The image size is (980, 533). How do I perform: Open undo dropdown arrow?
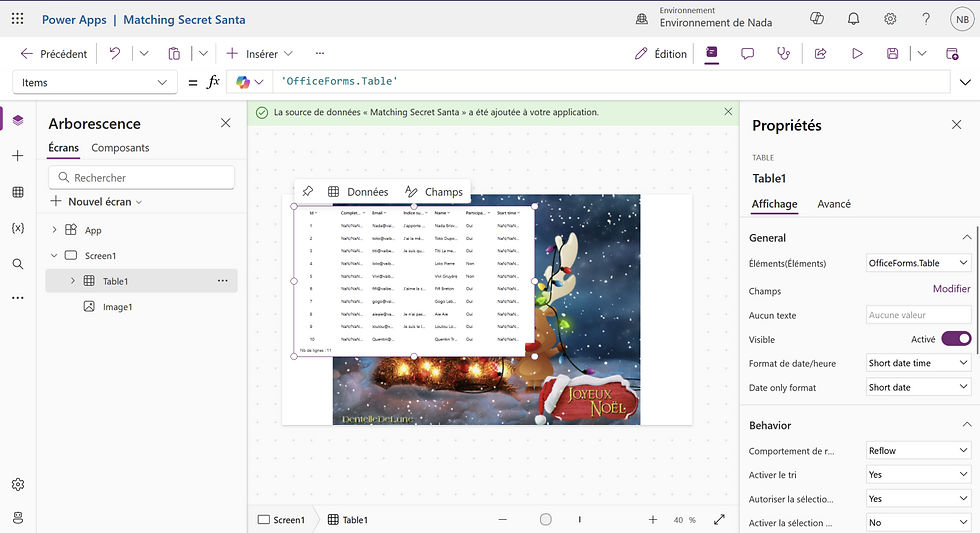(144, 54)
